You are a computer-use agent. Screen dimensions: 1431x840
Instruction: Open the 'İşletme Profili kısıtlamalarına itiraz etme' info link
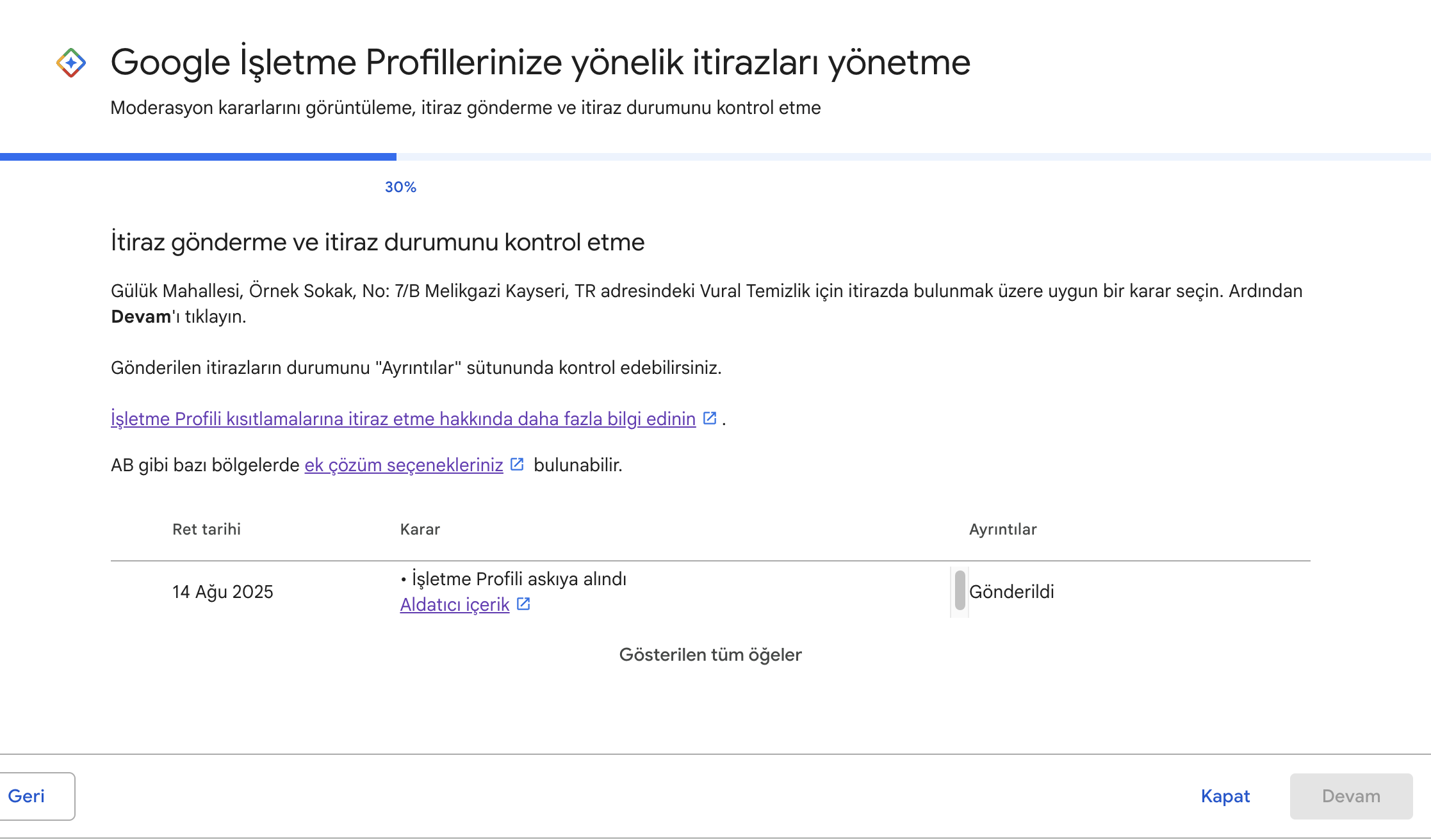pos(404,419)
